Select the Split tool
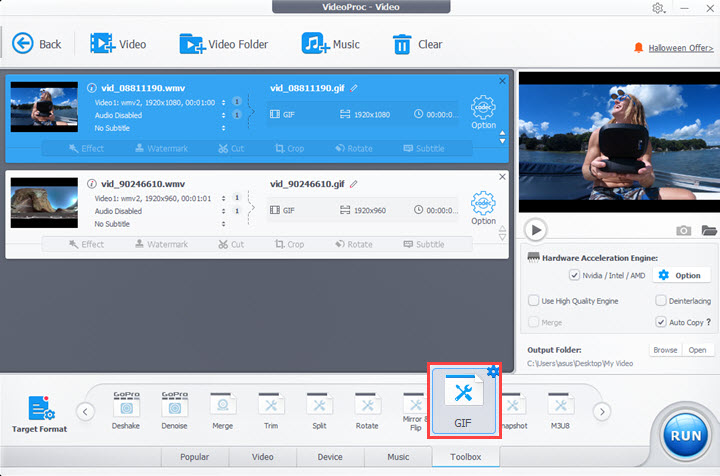 click(319, 410)
